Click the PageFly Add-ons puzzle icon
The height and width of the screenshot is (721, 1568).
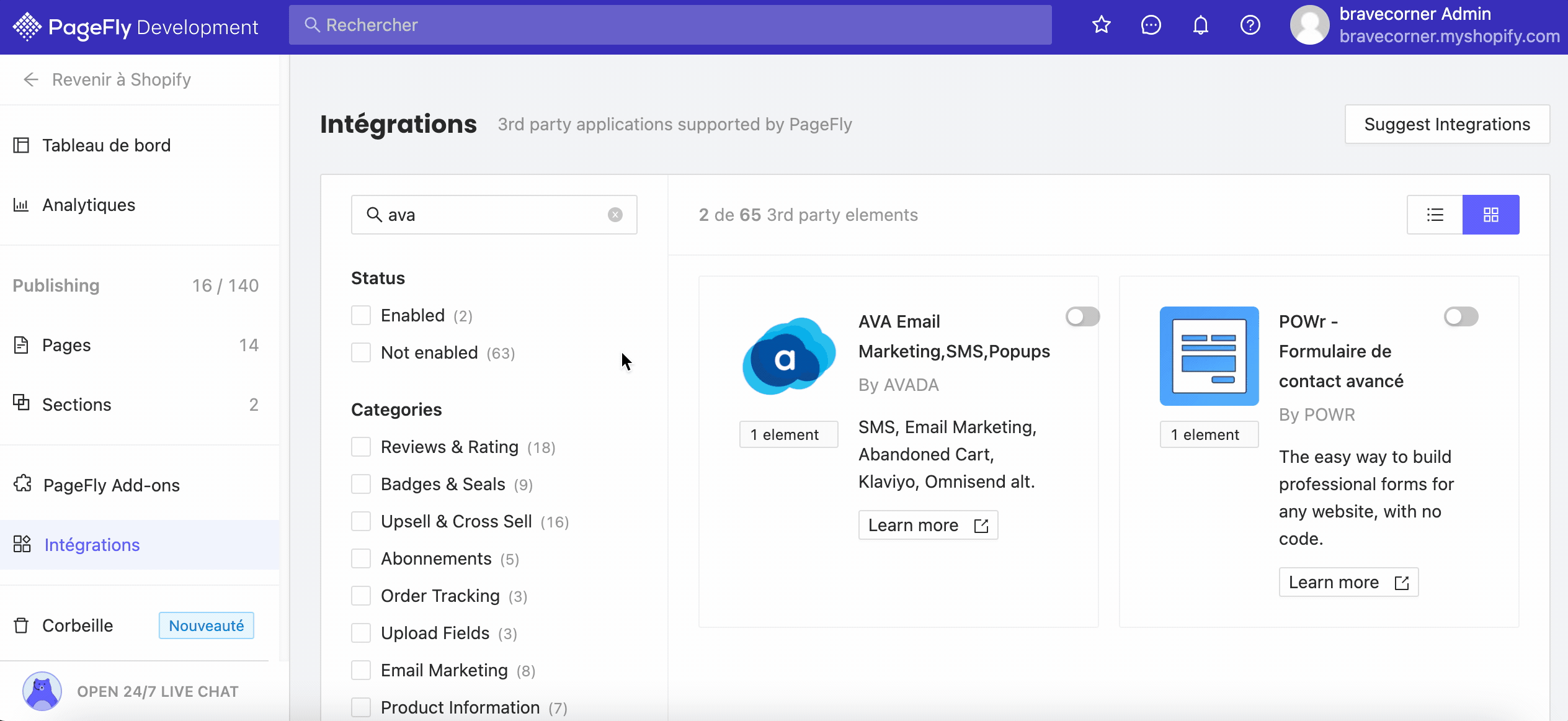[x=22, y=484]
